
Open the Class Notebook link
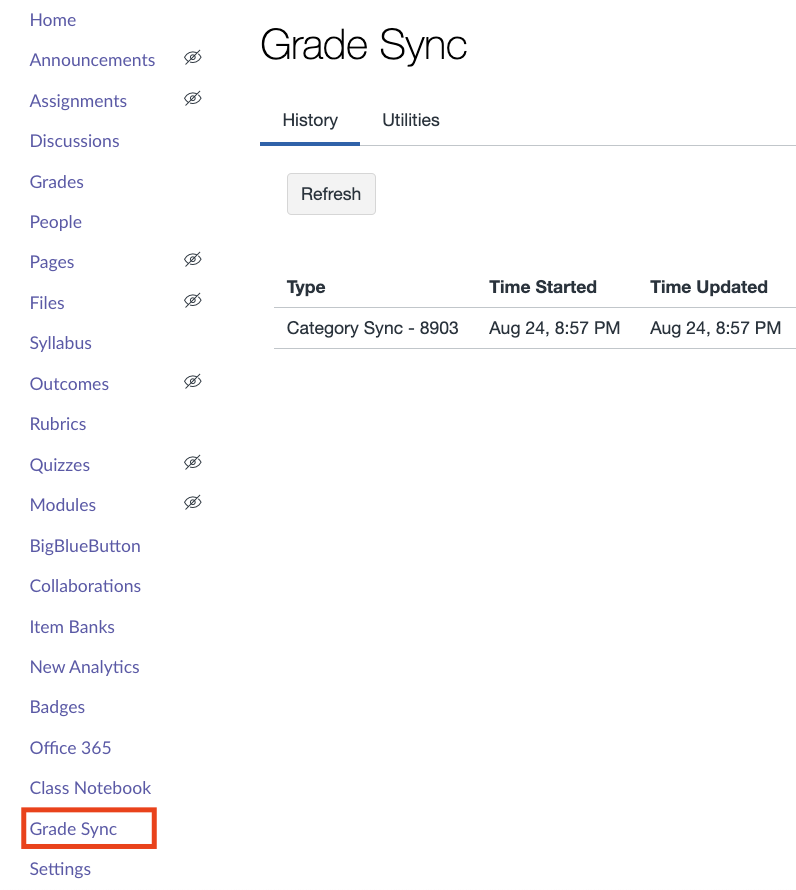click(90, 788)
